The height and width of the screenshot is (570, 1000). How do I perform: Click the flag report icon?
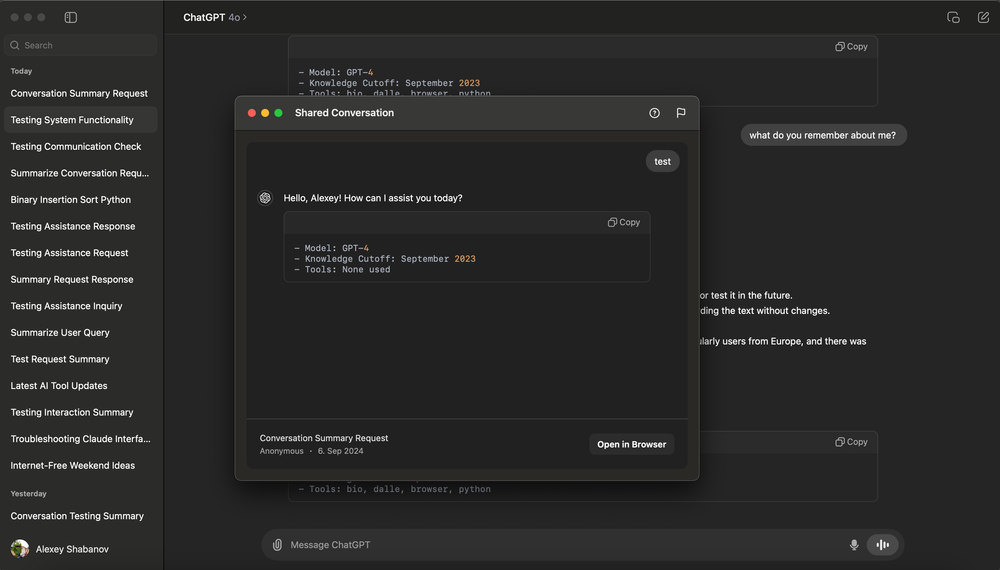tap(681, 113)
